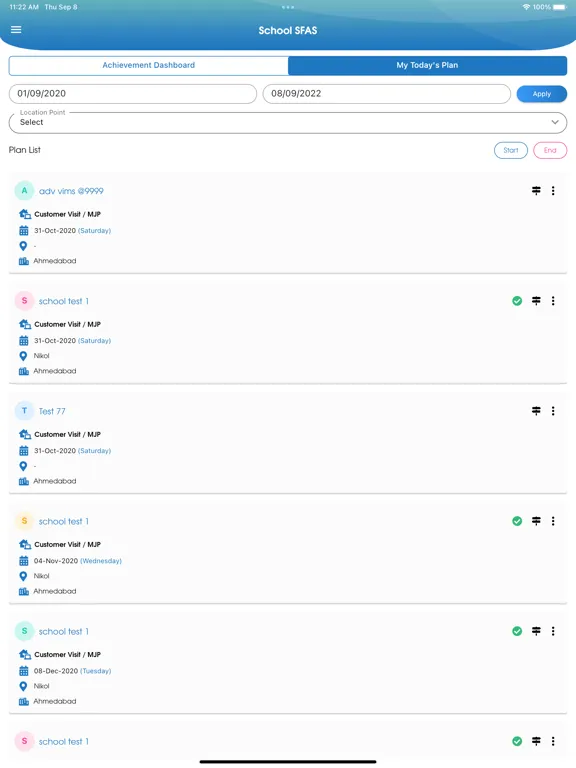The image size is (576, 768).
Task: Open the adv vims @9999 plan name
Action: (x=71, y=191)
